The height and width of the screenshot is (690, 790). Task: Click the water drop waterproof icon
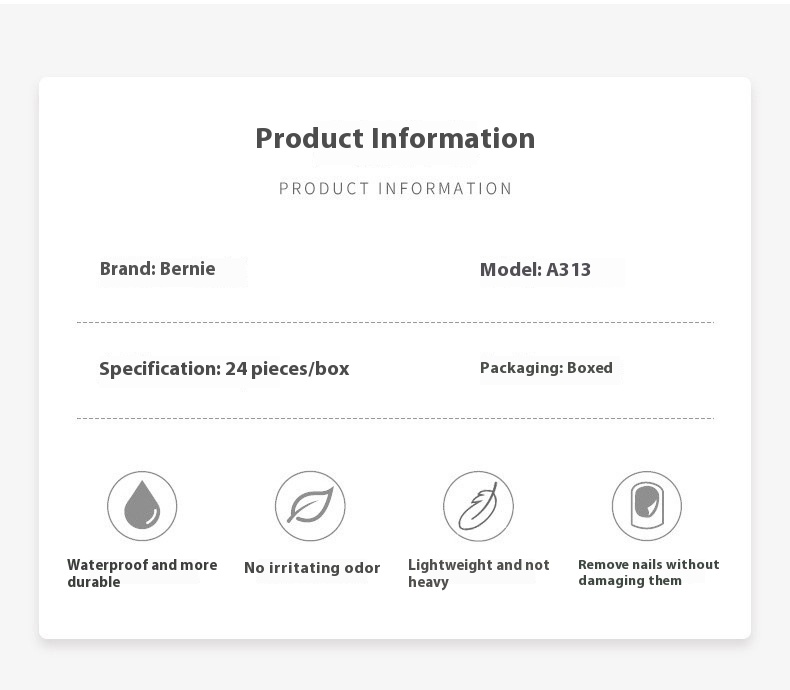coord(142,506)
